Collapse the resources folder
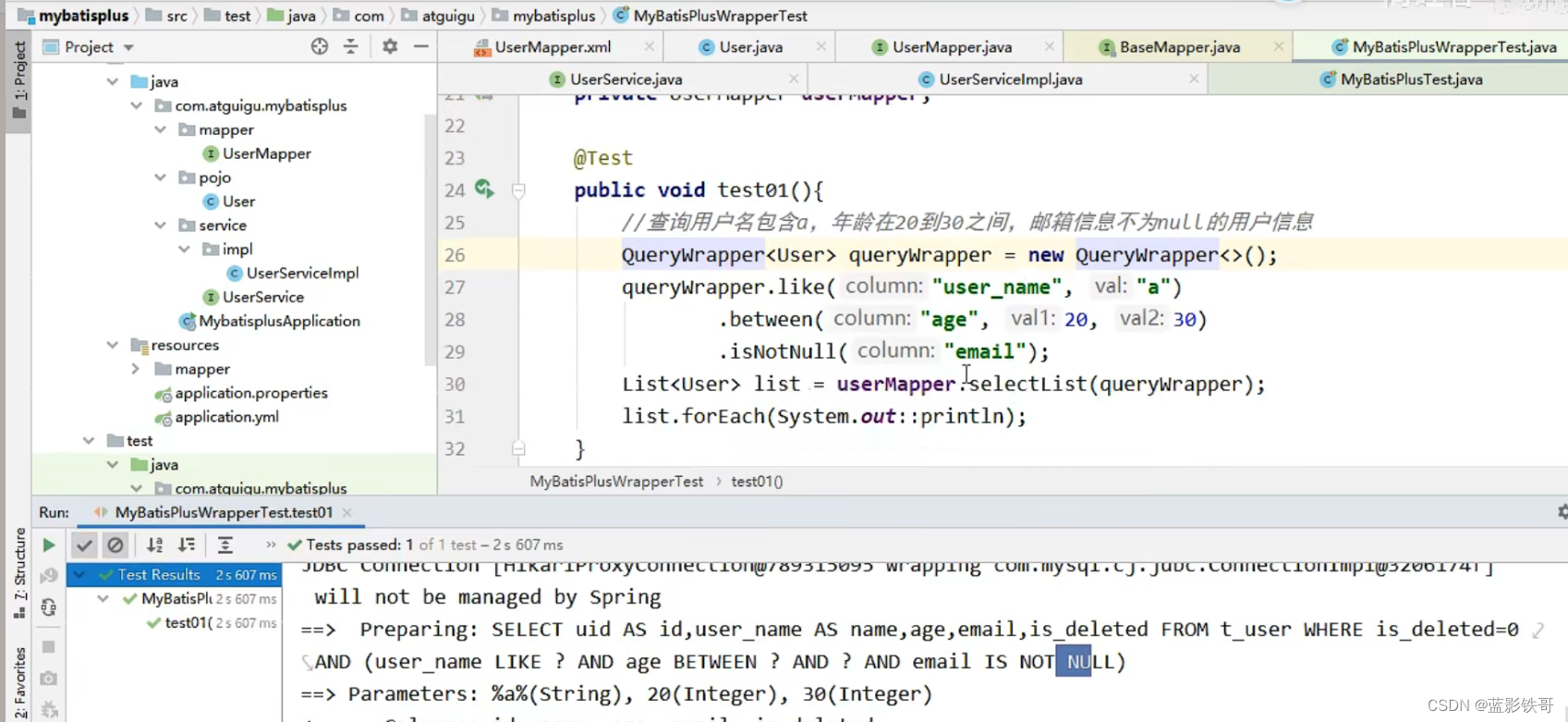Image resolution: width=1568 pixels, height=722 pixels. point(113,345)
